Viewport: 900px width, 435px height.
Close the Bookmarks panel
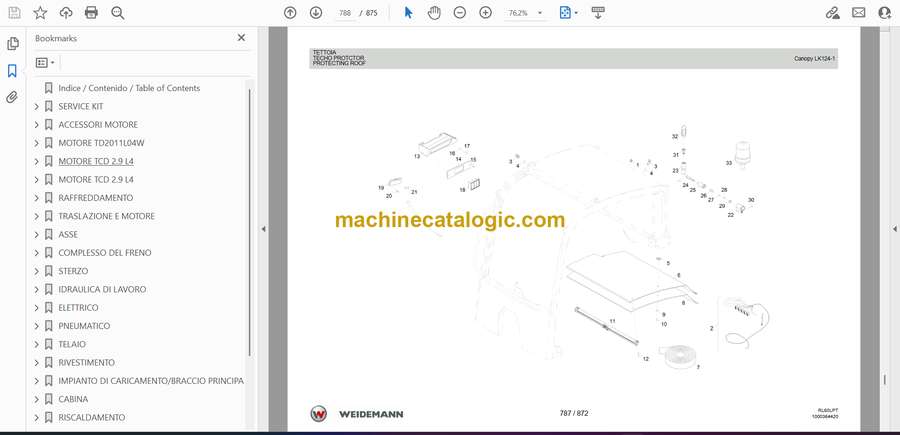[241, 38]
